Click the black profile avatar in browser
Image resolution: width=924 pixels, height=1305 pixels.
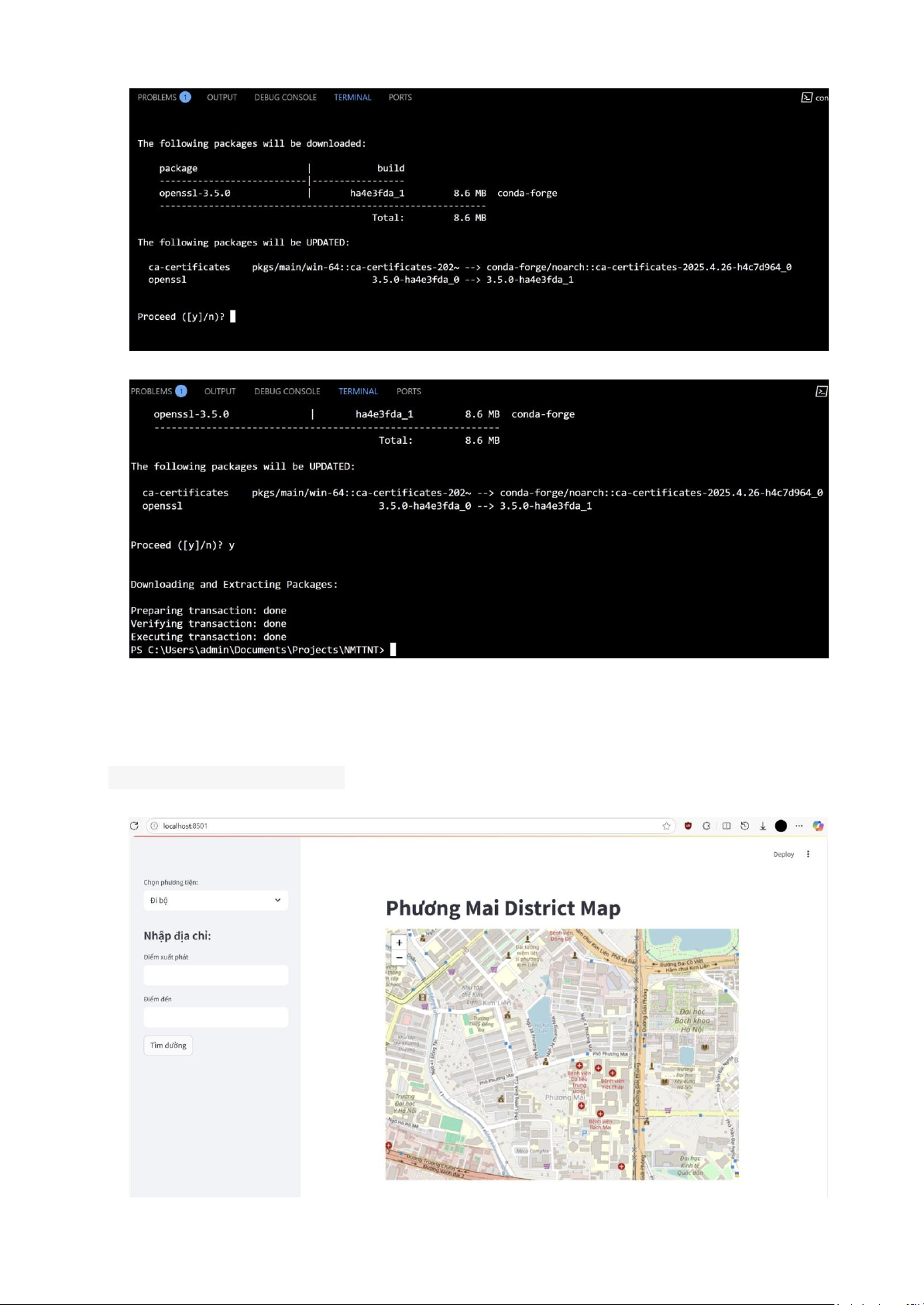(x=781, y=826)
